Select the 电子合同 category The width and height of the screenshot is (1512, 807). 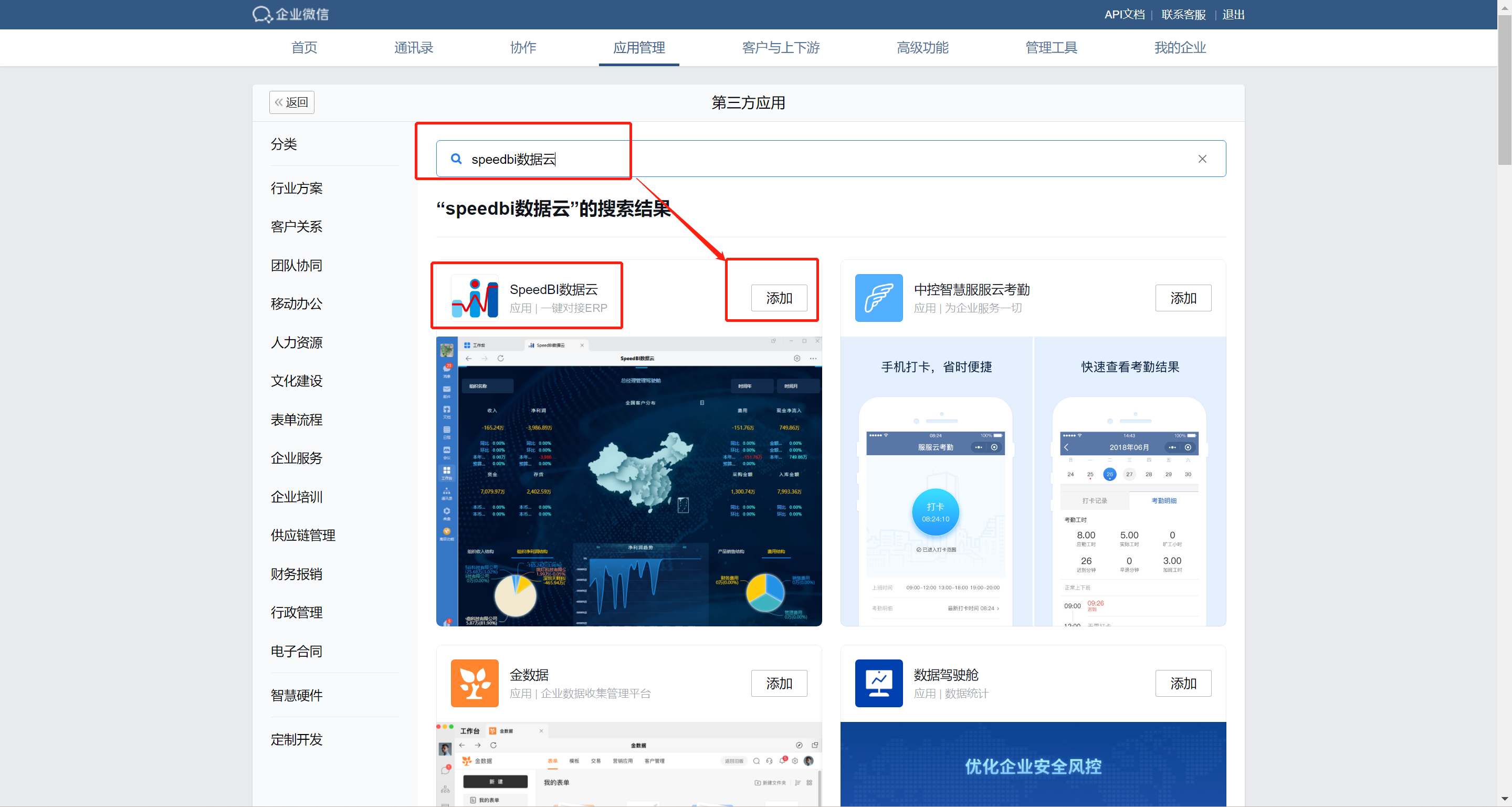point(297,651)
